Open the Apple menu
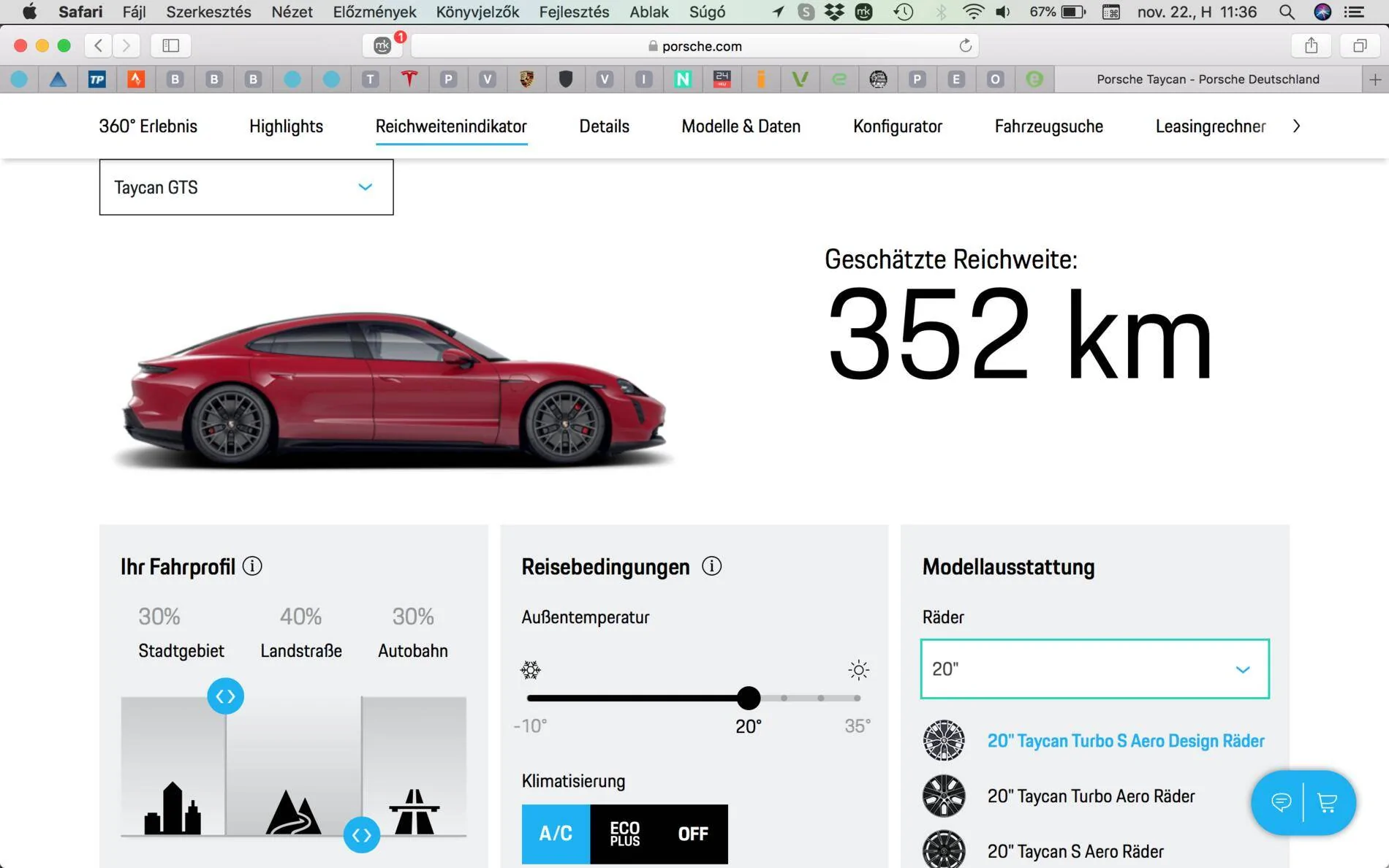The image size is (1389, 868). point(29,12)
